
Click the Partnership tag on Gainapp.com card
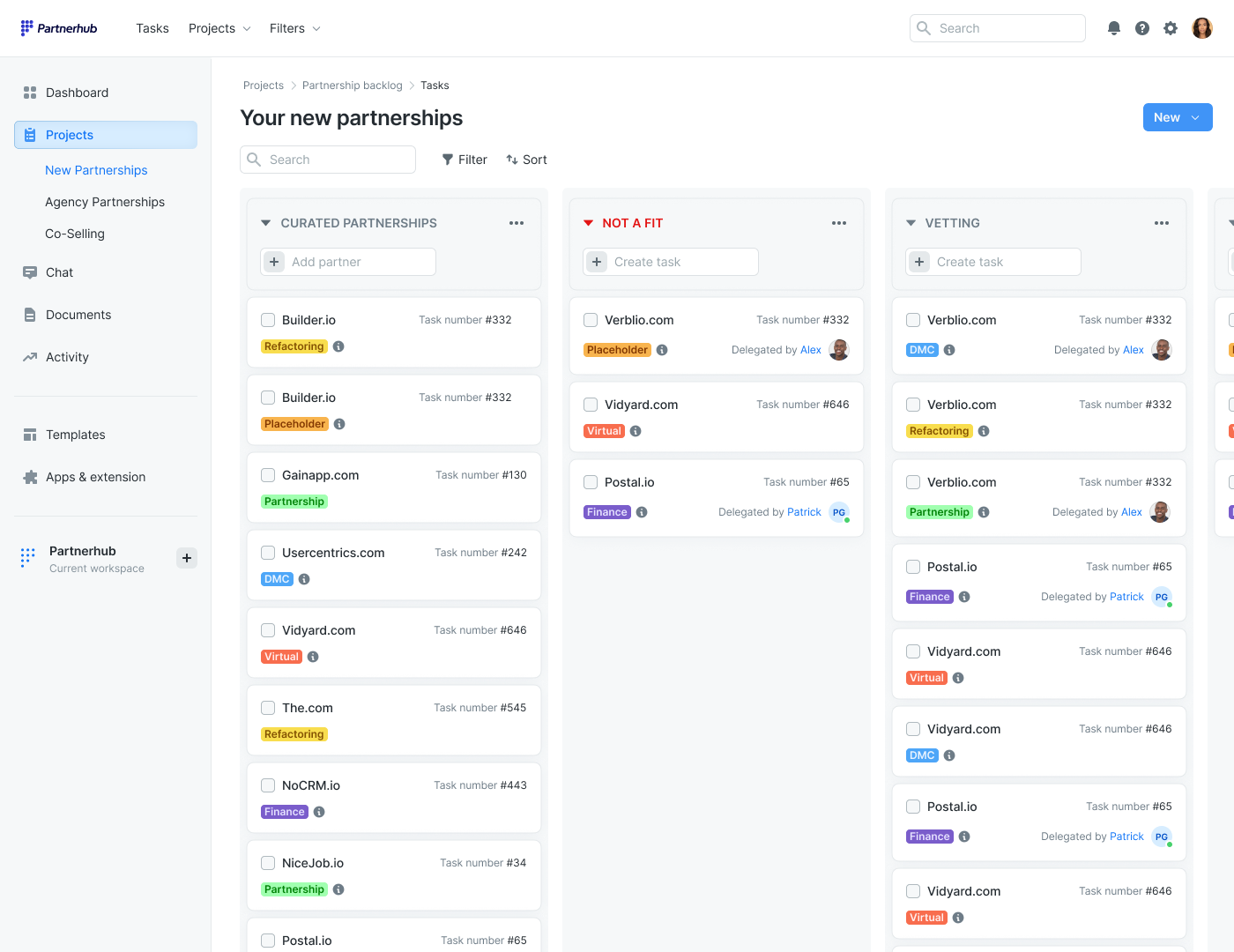(294, 502)
